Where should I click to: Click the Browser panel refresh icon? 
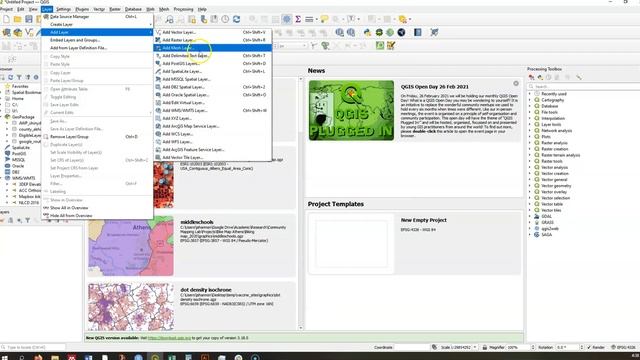click(x=11, y=77)
